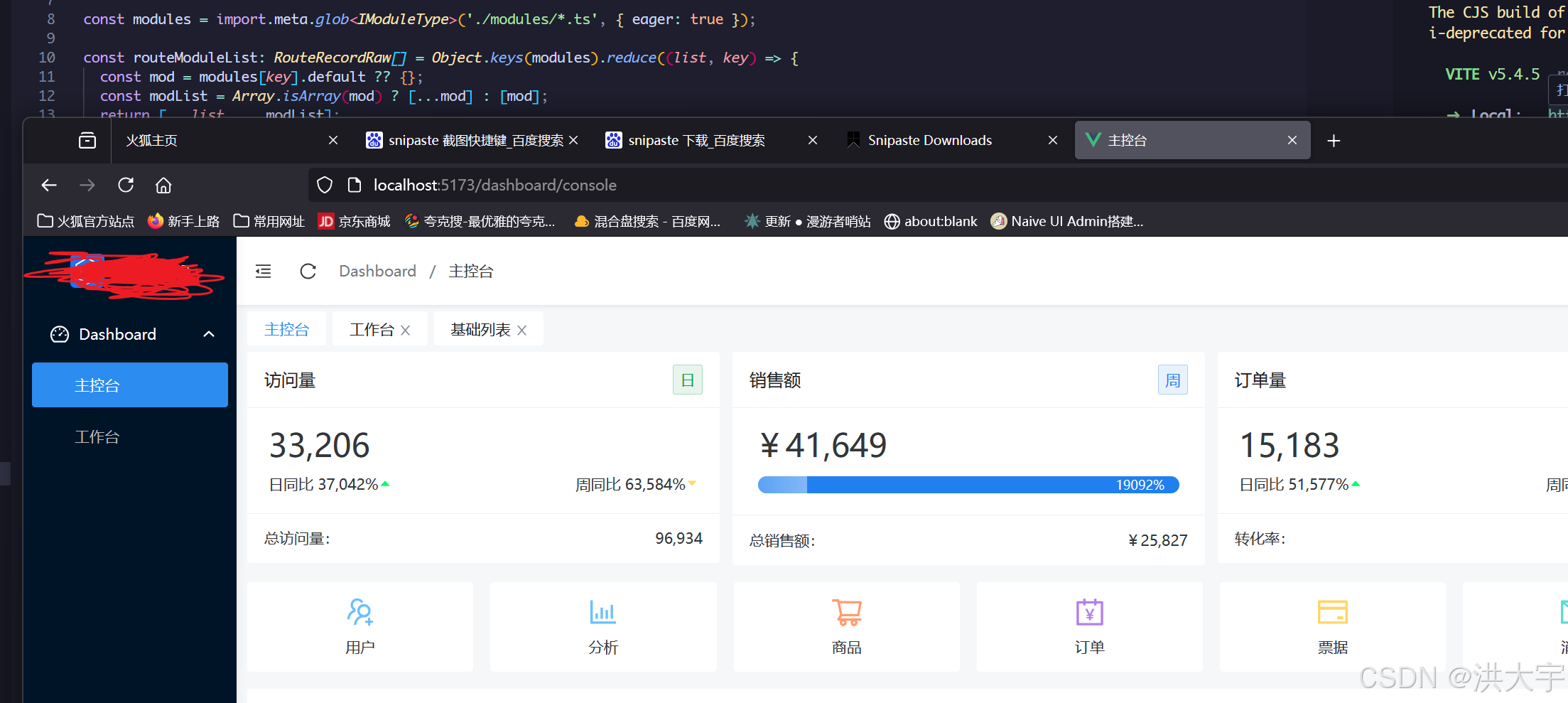
Task: Close the 火狐主页 browser tab
Action: pos(333,140)
